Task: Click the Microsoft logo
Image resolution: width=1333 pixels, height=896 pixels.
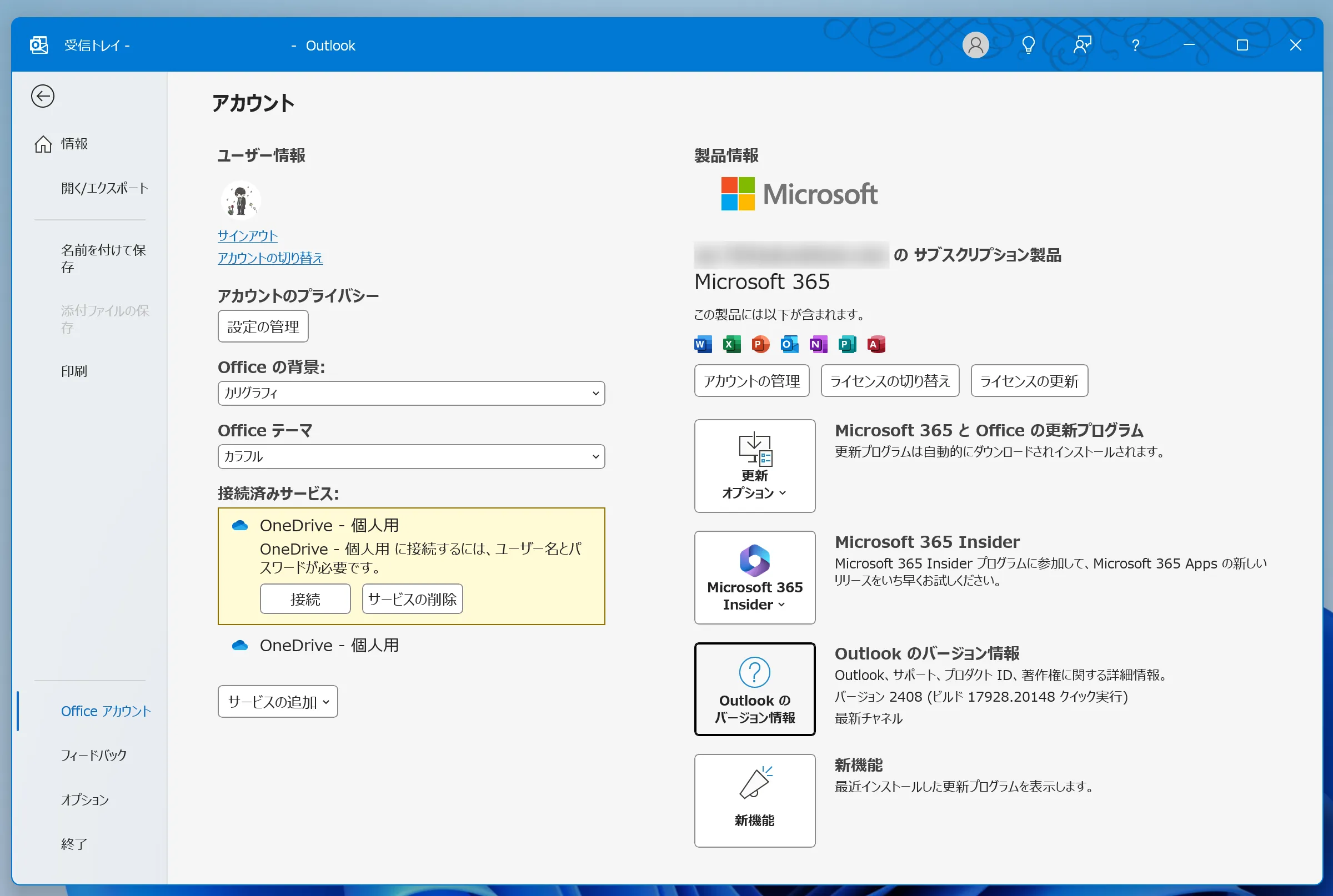Action: coord(799,194)
